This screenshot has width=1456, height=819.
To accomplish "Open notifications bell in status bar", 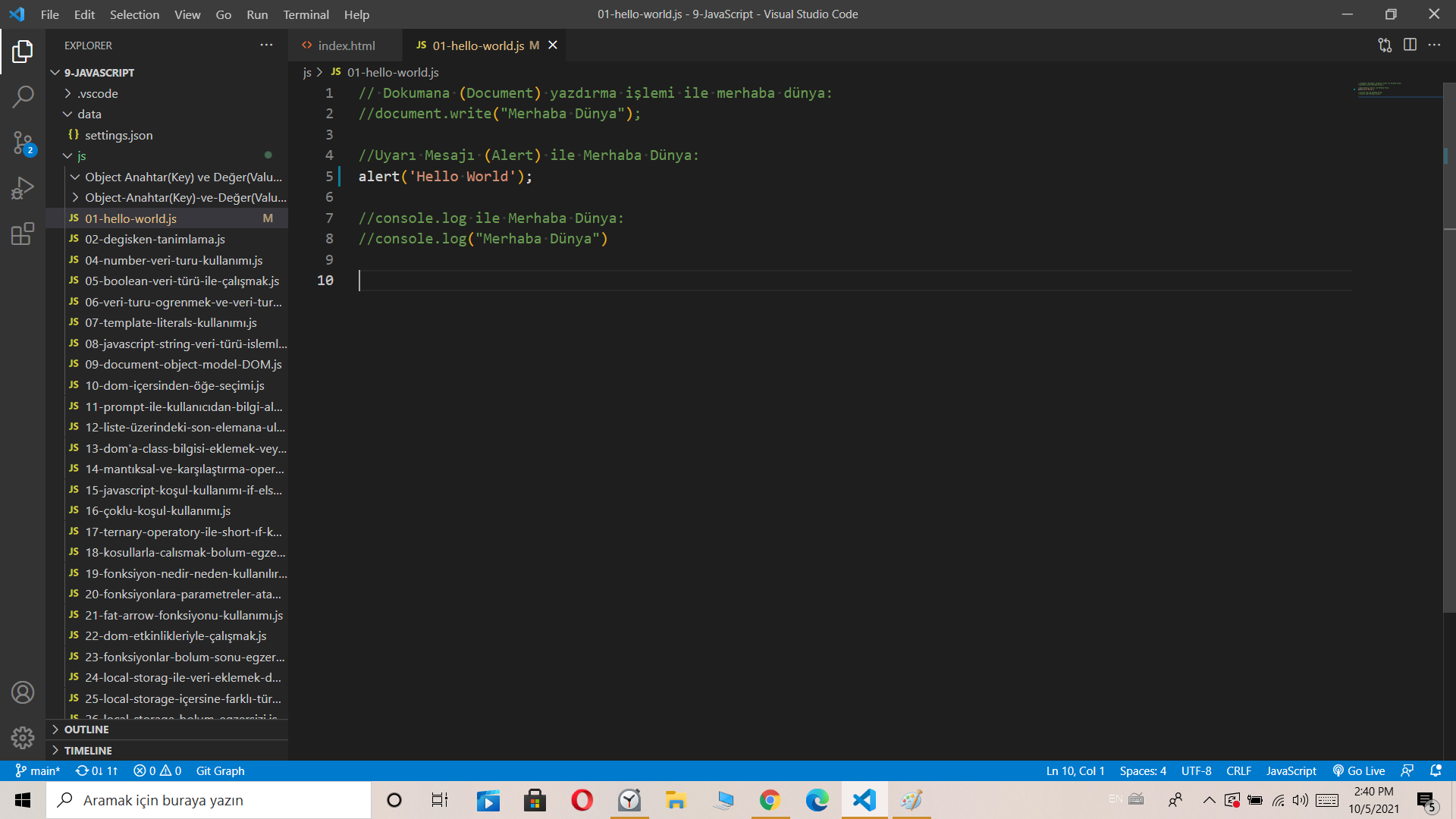I will pyautogui.click(x=1436, y=770).
